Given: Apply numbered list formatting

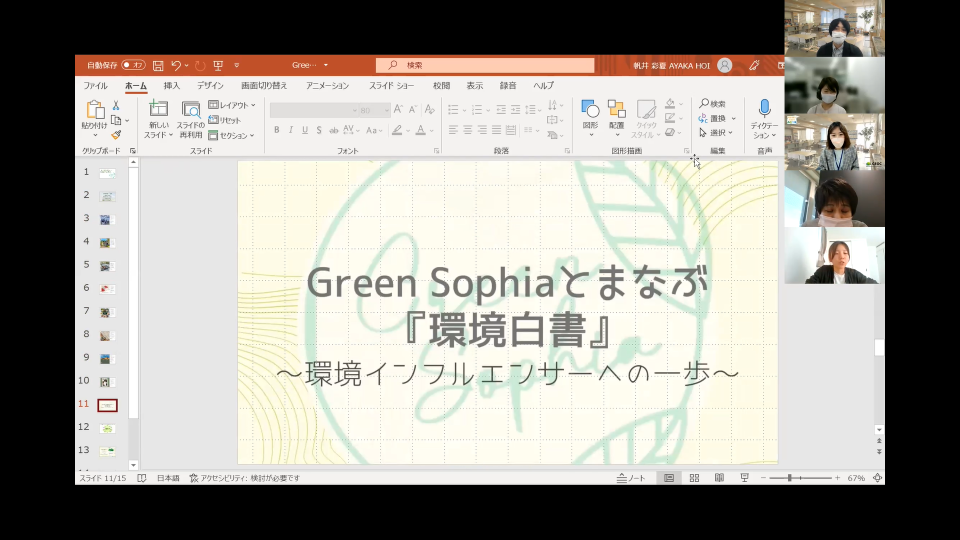Looking at the screenshot, I should (476, 110).
